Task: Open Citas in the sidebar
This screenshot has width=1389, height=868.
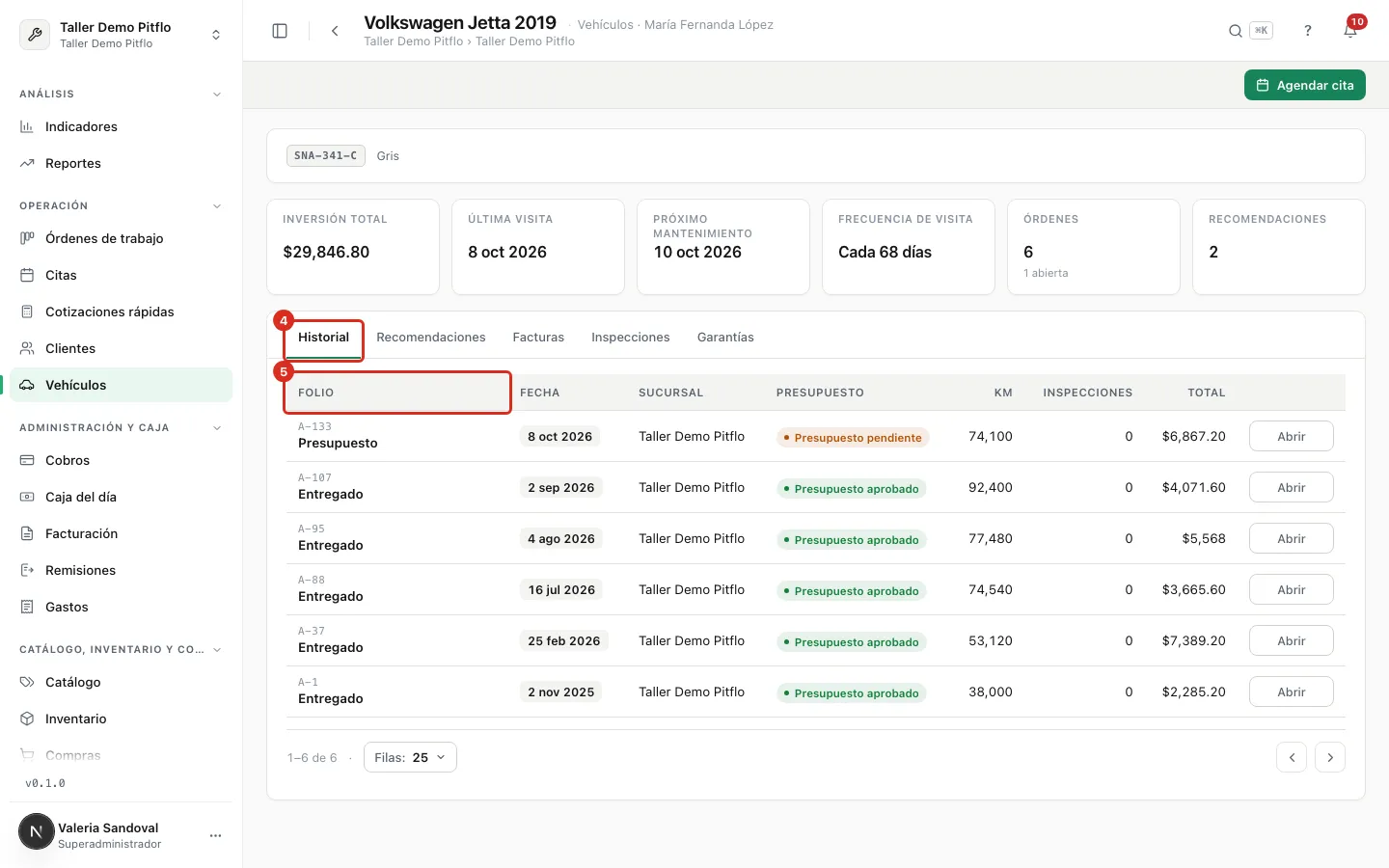Action: [121, 275]
